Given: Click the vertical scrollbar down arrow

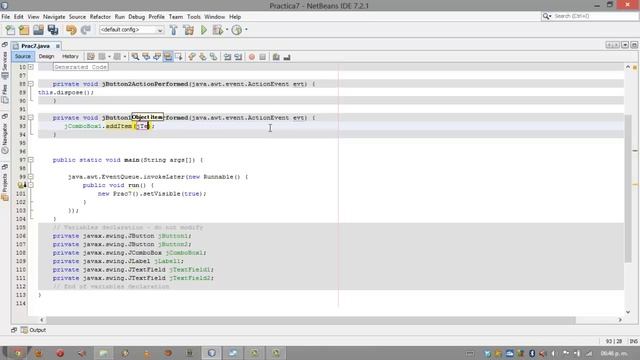Looking at the screenshot, I should [628, 312].
